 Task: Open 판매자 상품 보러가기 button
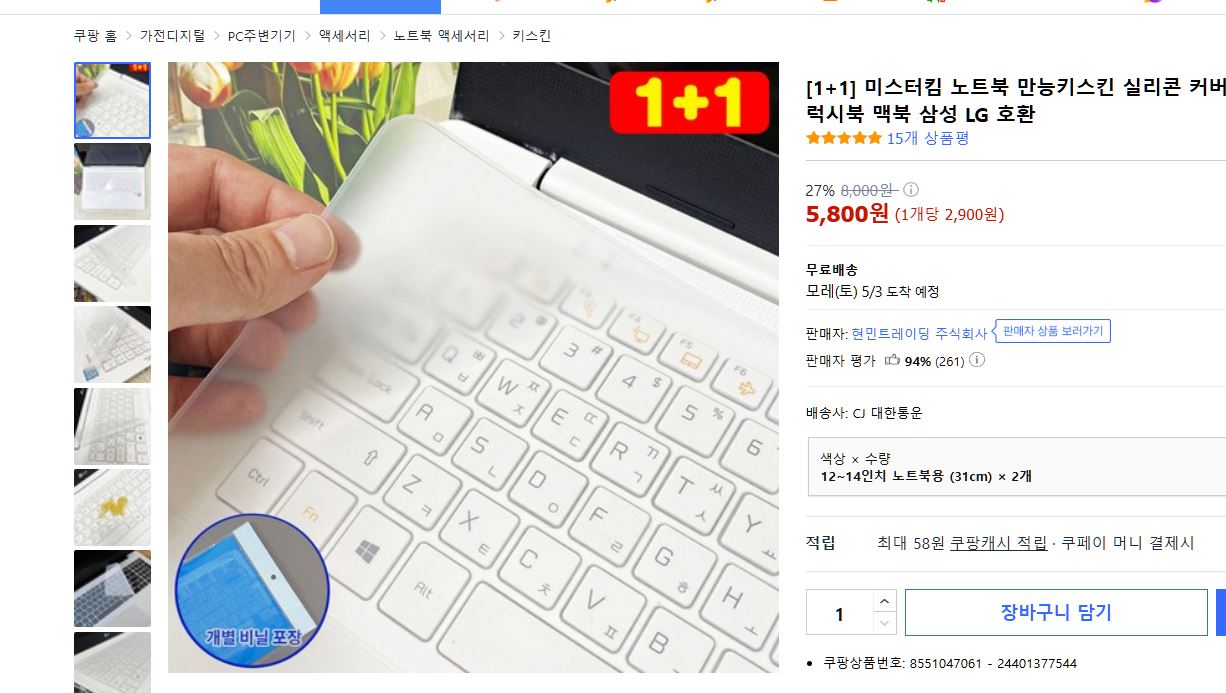pyautogui.click(x=1053, y=331)
